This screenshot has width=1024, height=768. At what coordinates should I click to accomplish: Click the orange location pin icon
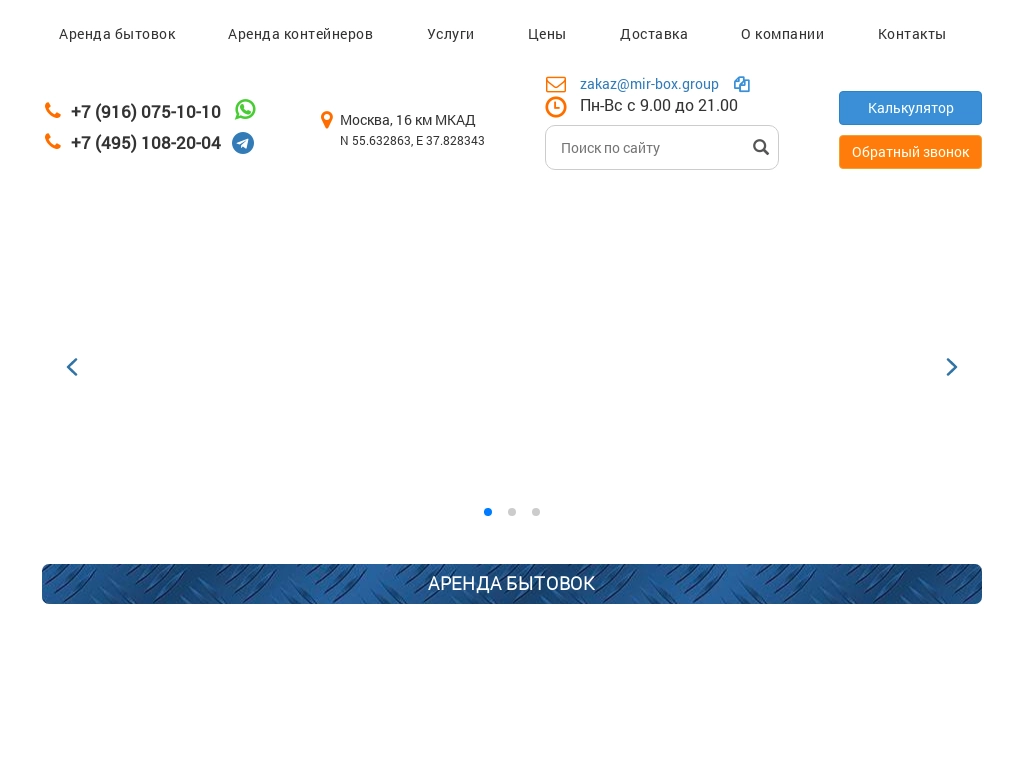point(327,119)
